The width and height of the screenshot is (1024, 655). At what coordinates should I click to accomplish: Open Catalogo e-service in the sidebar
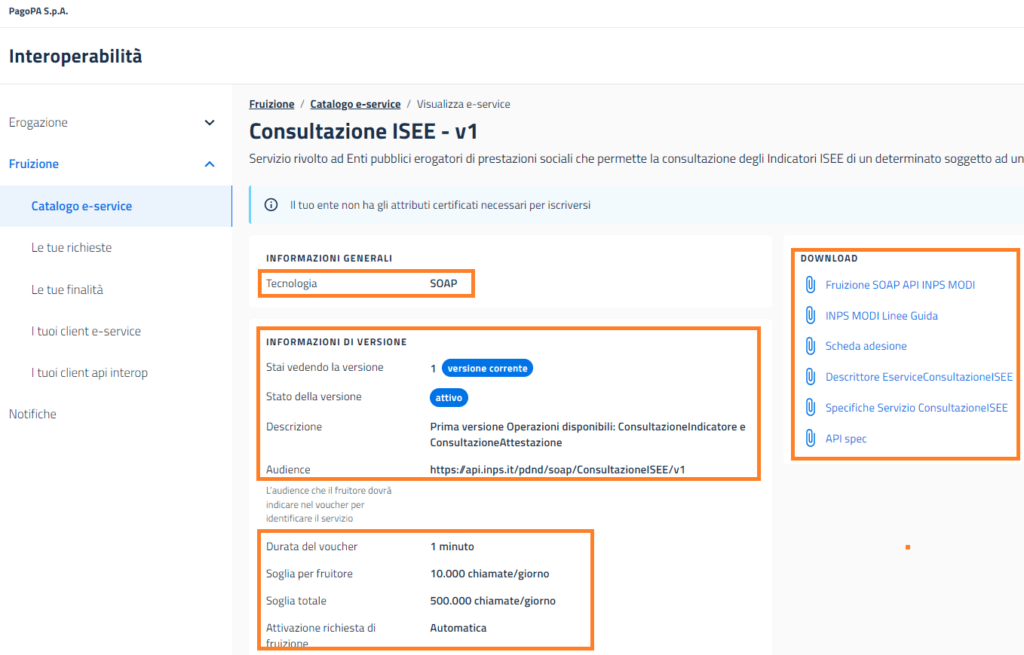tap(81, 206)
